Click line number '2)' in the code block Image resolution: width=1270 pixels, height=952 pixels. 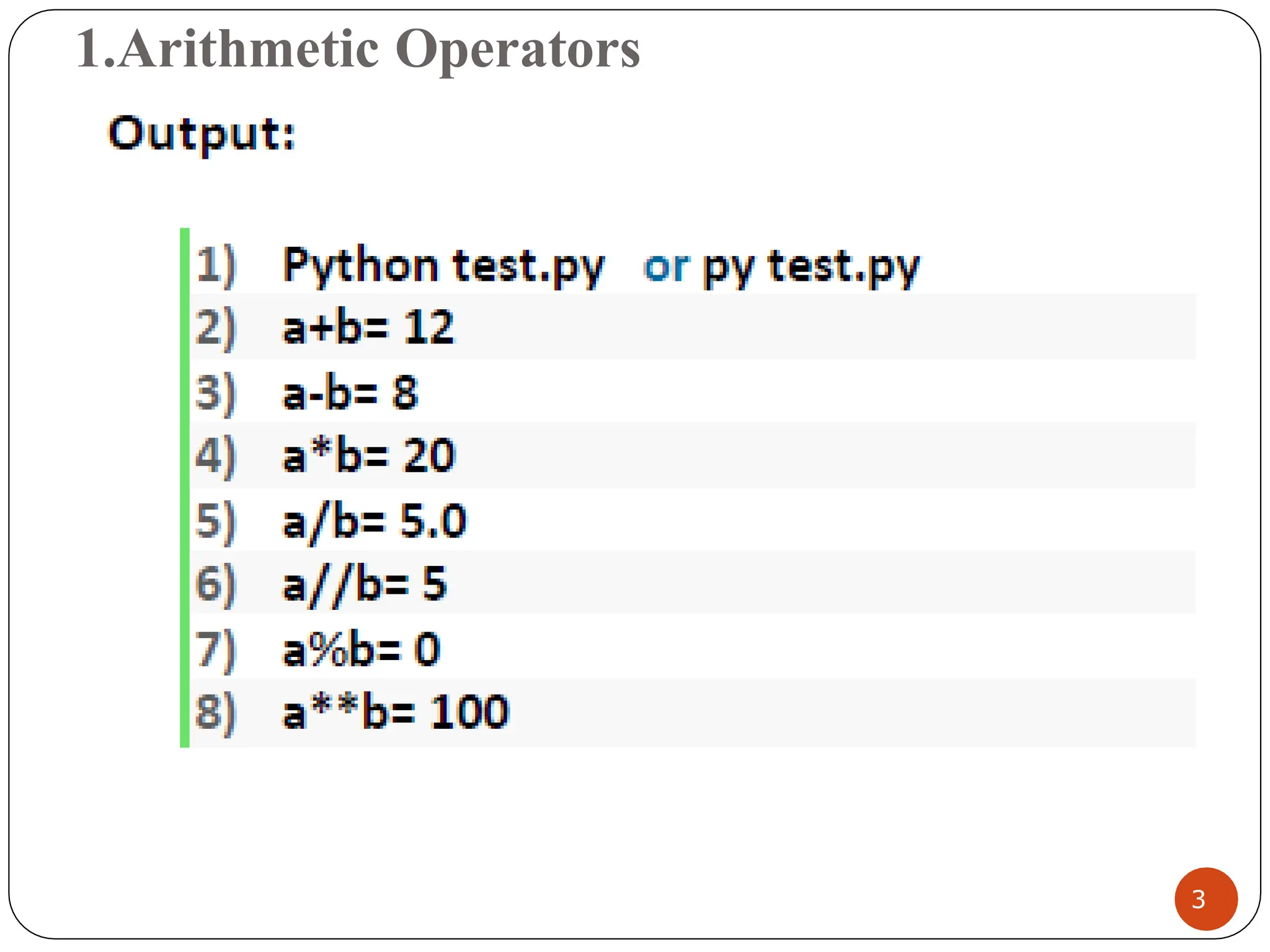pyautogui.click(x=215, y=327)
